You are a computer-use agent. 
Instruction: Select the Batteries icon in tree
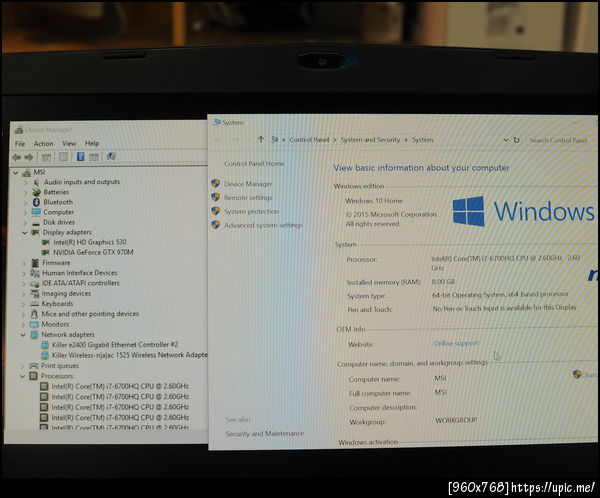coord(36,192)
